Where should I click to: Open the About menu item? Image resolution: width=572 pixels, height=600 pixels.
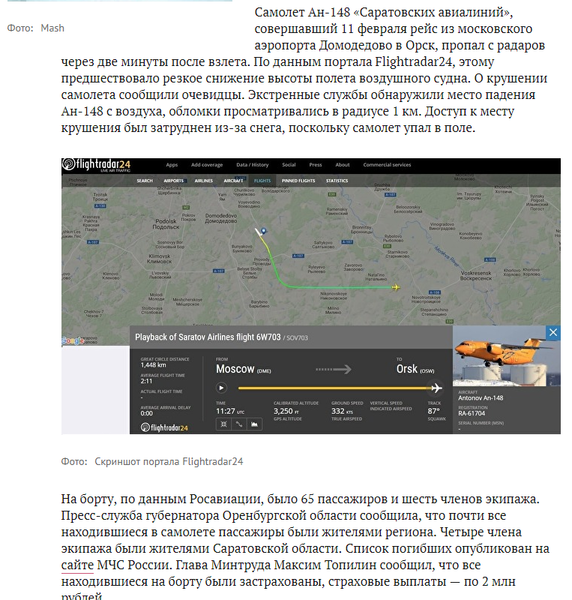(342, 165)
